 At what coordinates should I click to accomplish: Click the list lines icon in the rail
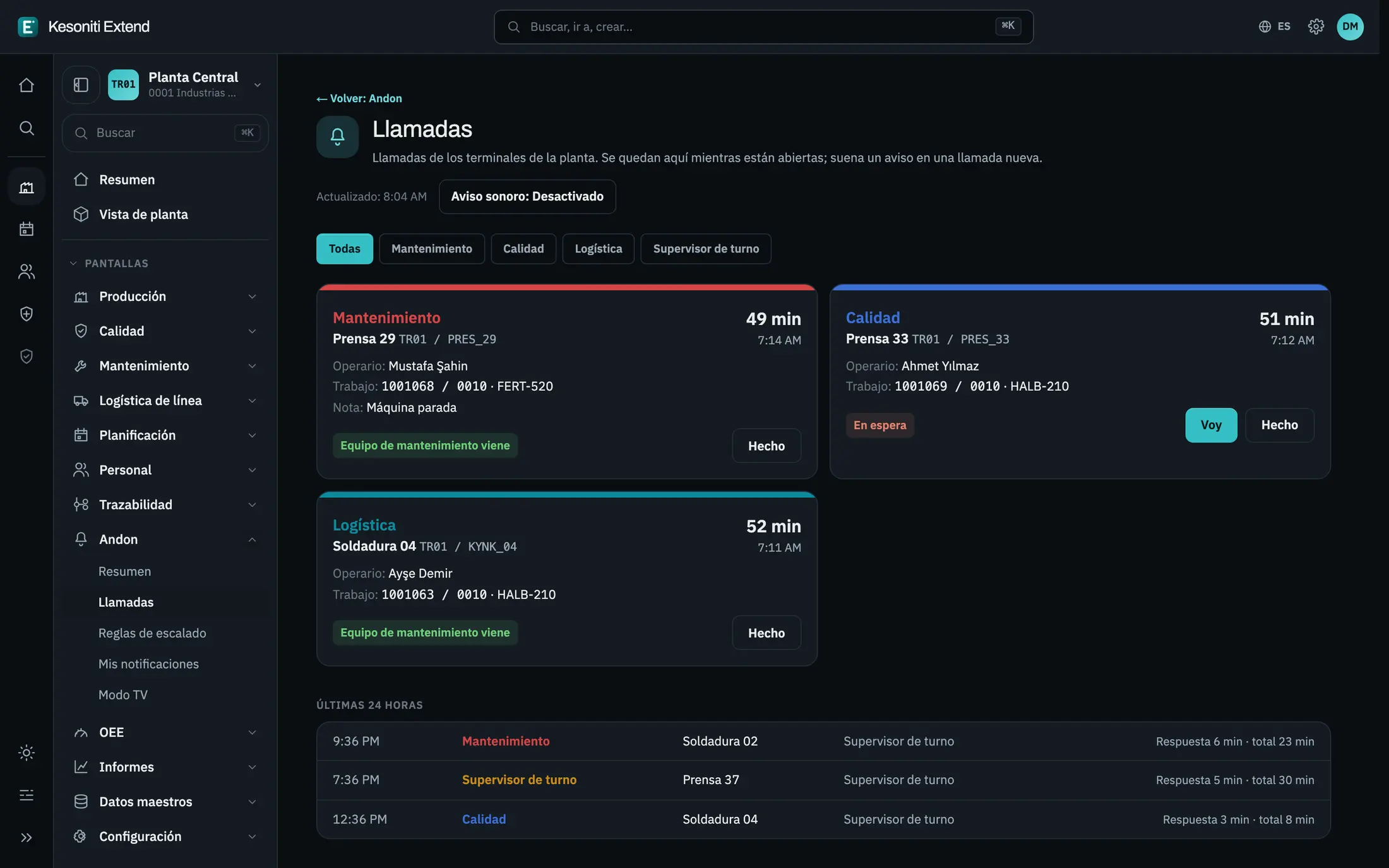tap(27, 795)
